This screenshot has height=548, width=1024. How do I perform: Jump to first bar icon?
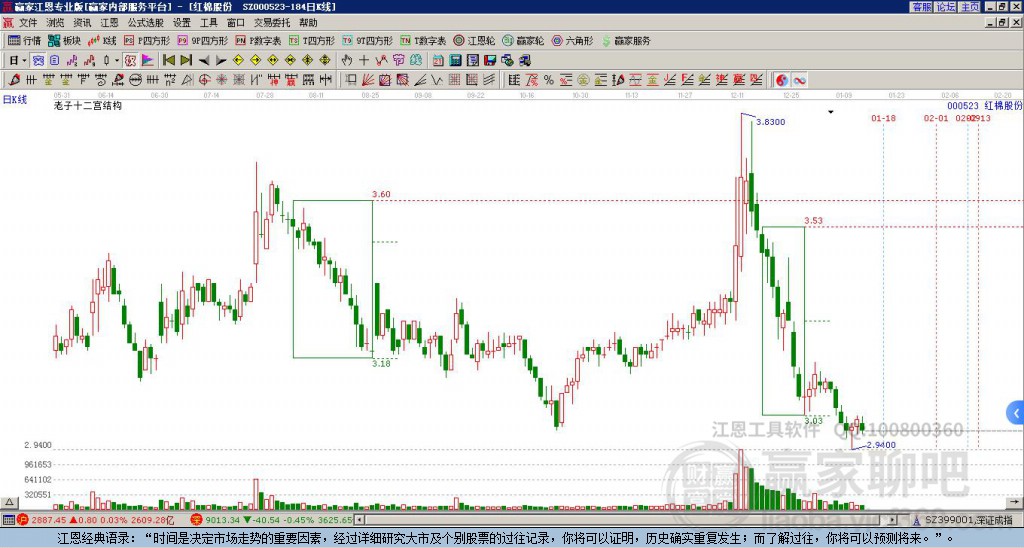tap(169, 60)
